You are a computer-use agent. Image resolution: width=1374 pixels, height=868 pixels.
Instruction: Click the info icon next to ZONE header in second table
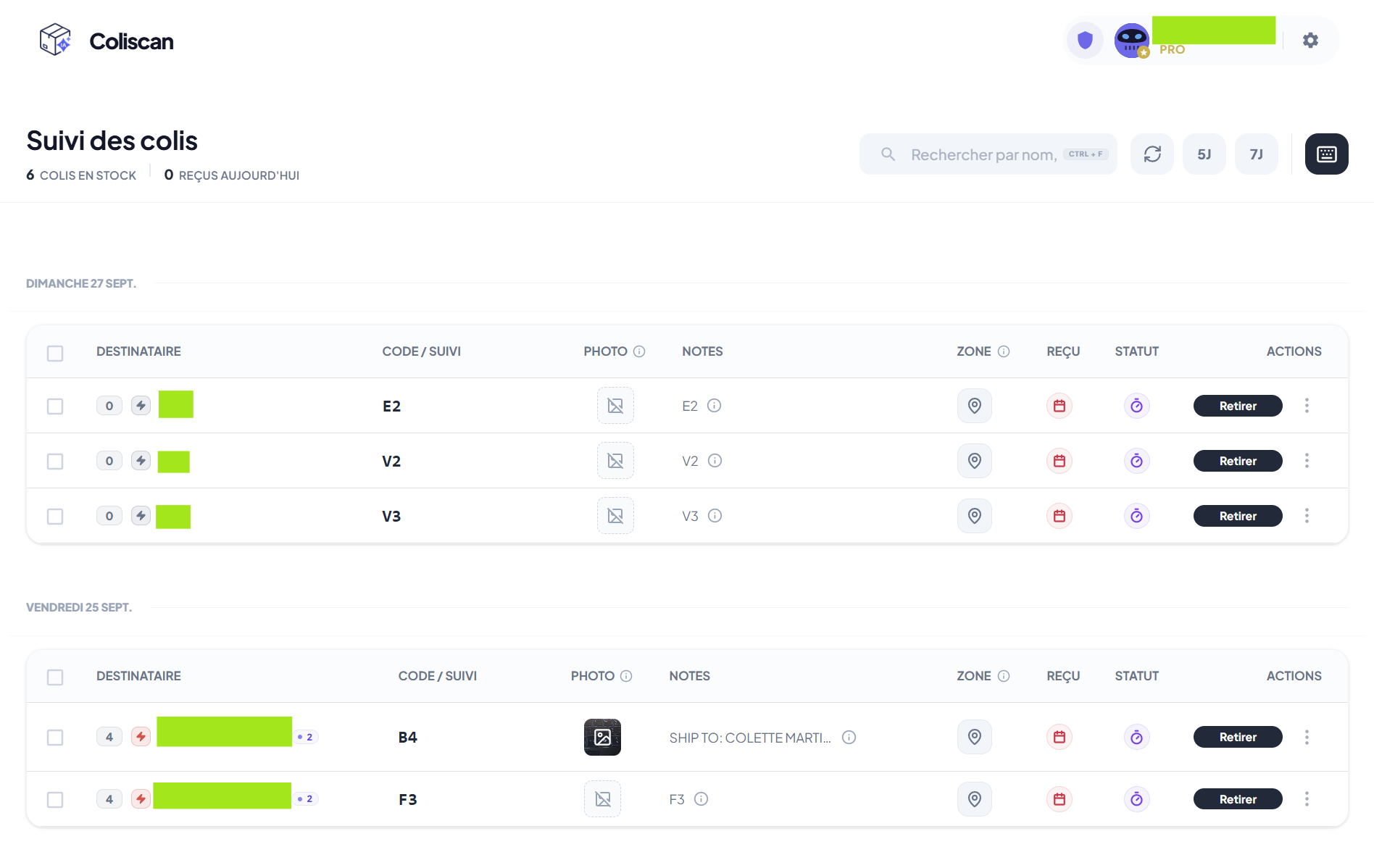pos(1004,676)
